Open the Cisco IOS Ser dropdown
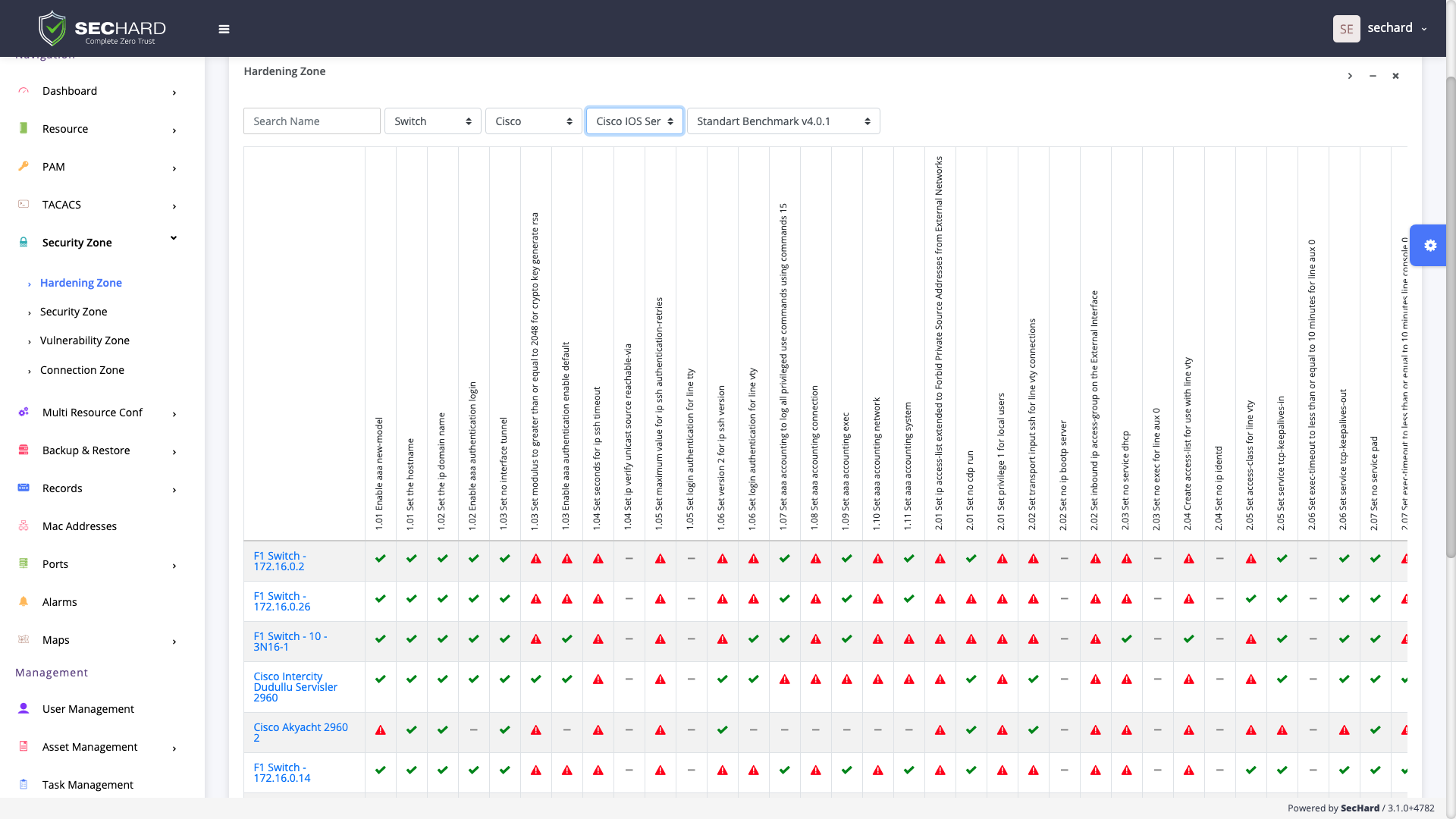Image resolution: width=1456 pixels, height=819 pixels. [x=635, y=121]
